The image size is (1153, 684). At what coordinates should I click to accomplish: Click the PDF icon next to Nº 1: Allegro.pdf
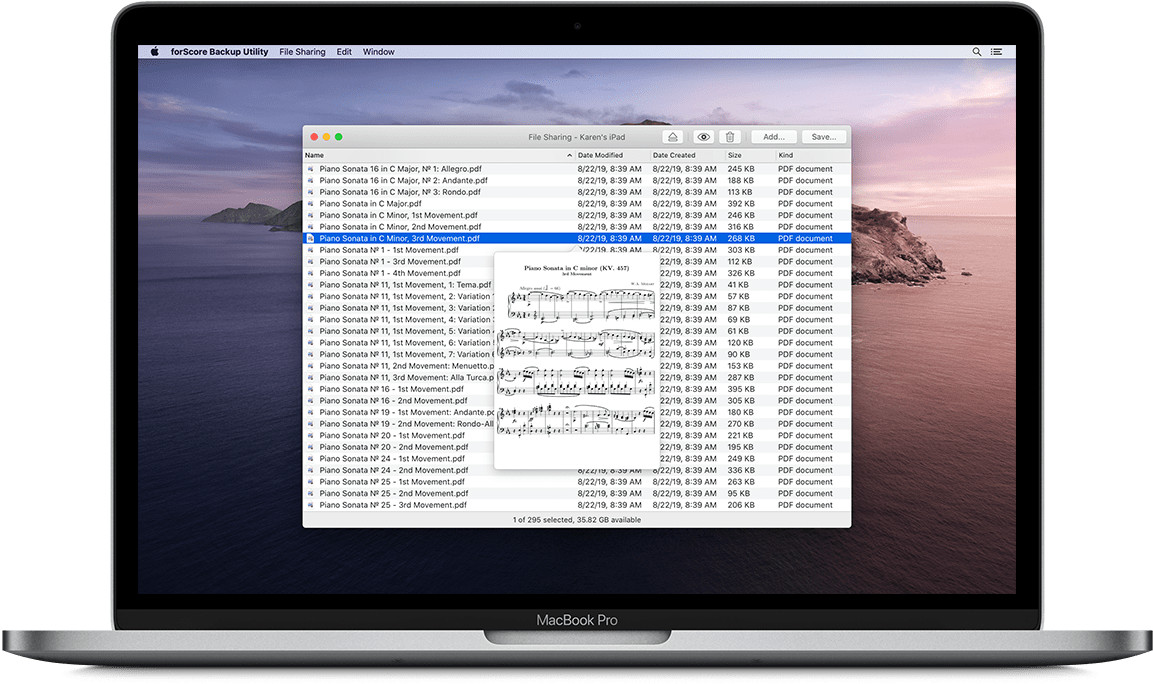[x=310, y=169]
